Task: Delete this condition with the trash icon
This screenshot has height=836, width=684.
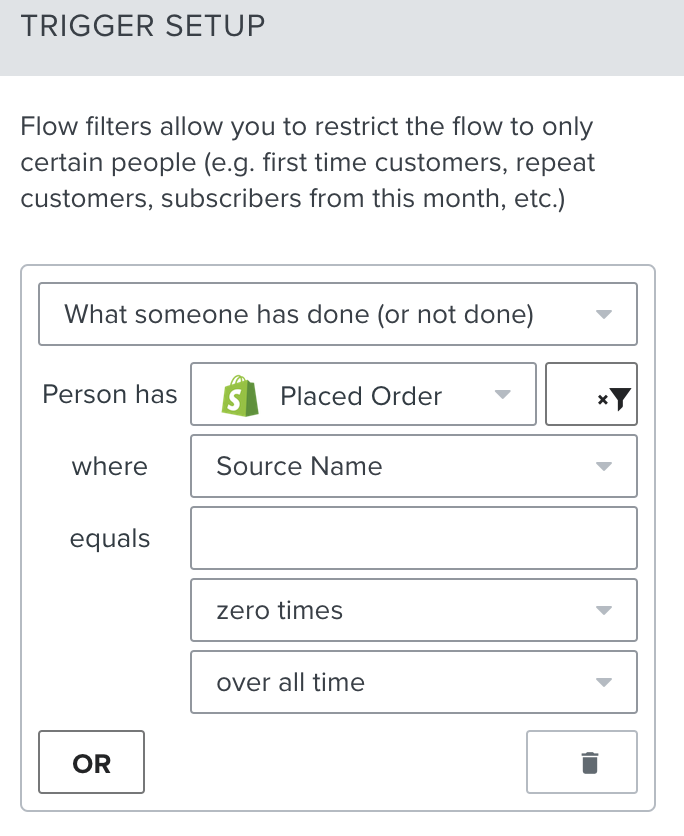Action: click(x=589, y=764)
